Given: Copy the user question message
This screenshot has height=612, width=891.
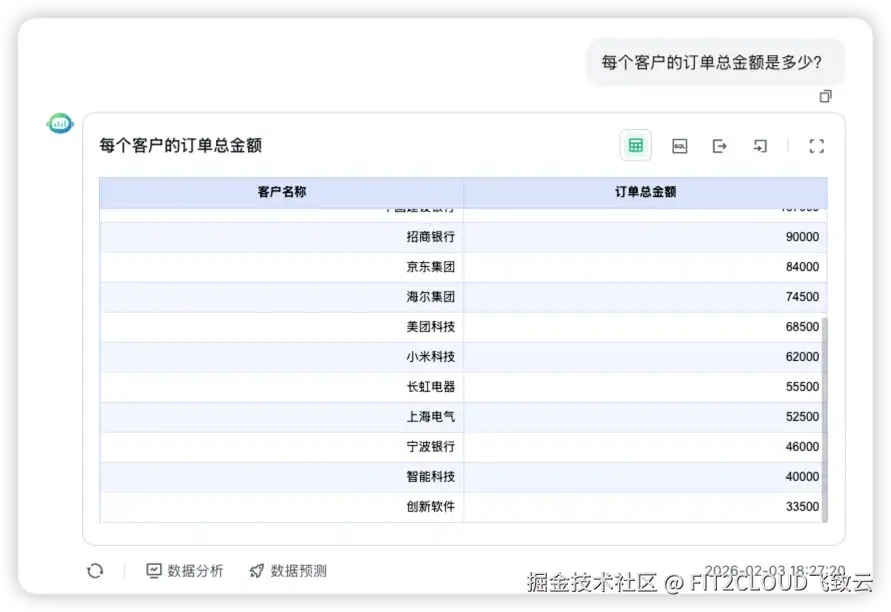Looking at the screenshot, I should tap(826, 96).
